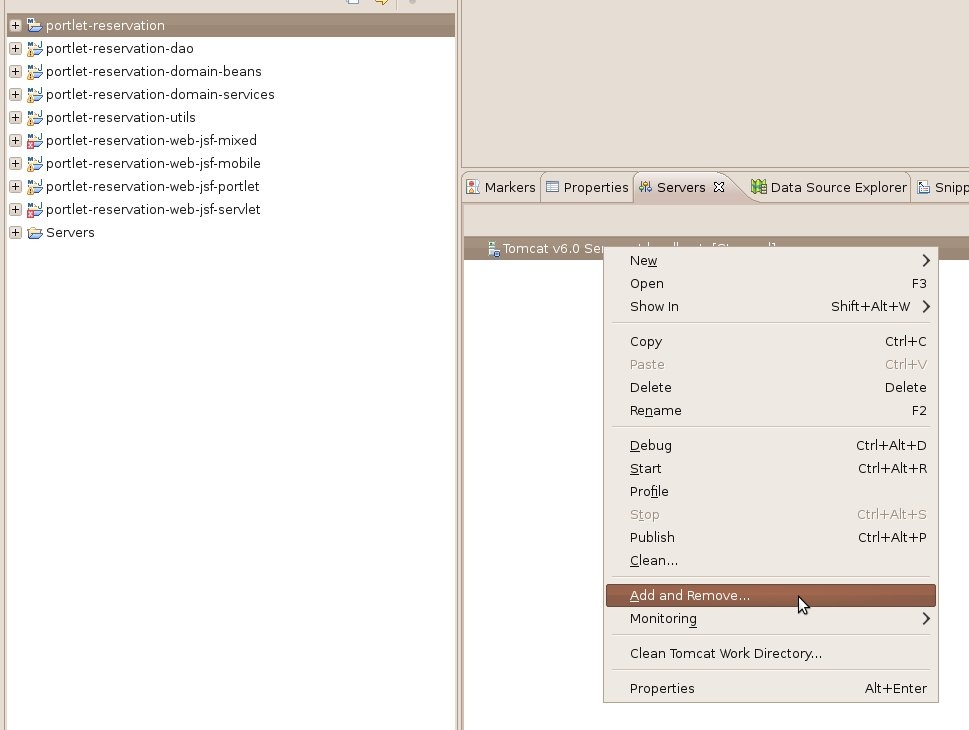969x730 pixels.
Task: Close the Servers view tab
Action: 718,187
